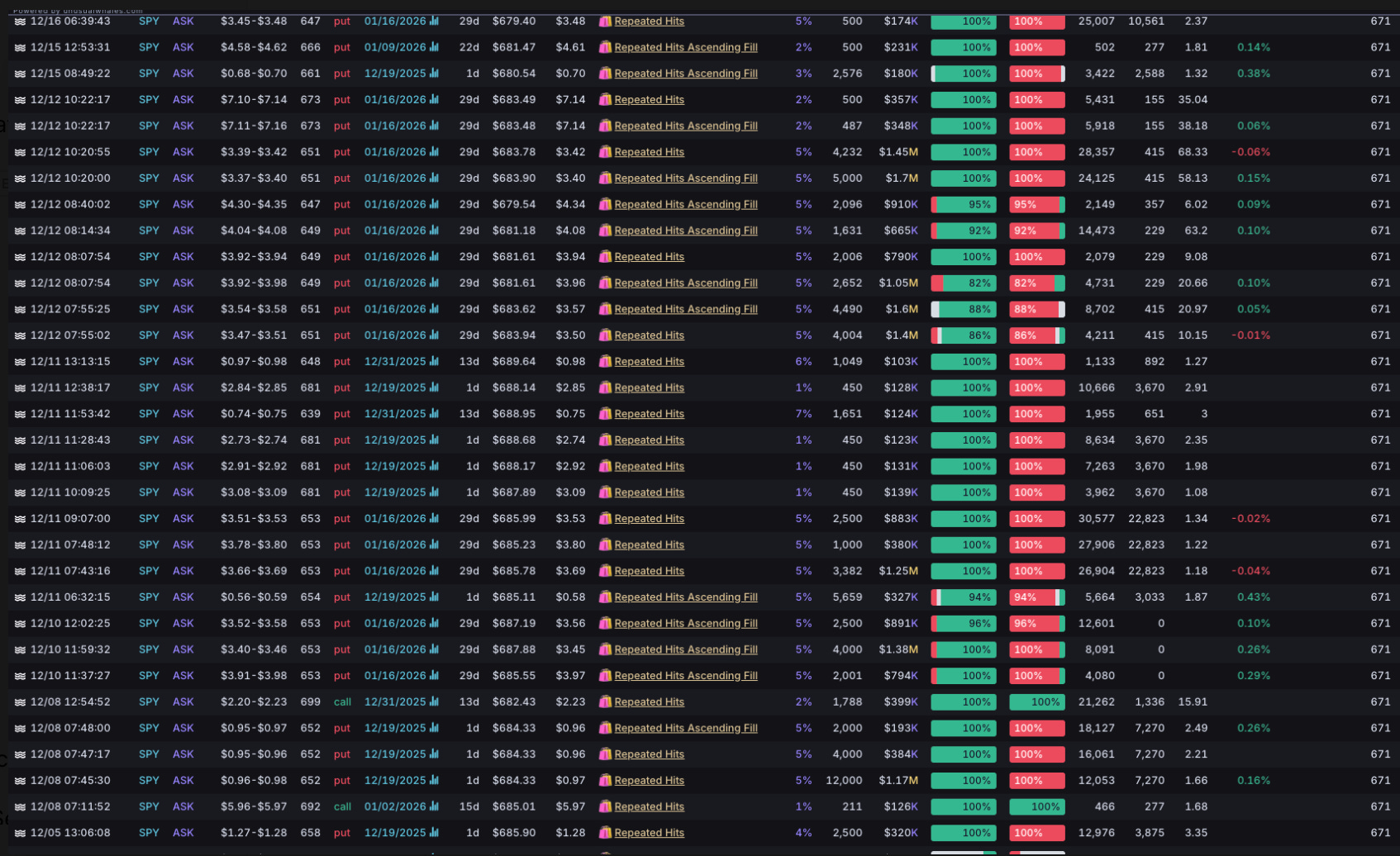
Task: Select the 22d days-to-expiry value
Action: [469, 47]
